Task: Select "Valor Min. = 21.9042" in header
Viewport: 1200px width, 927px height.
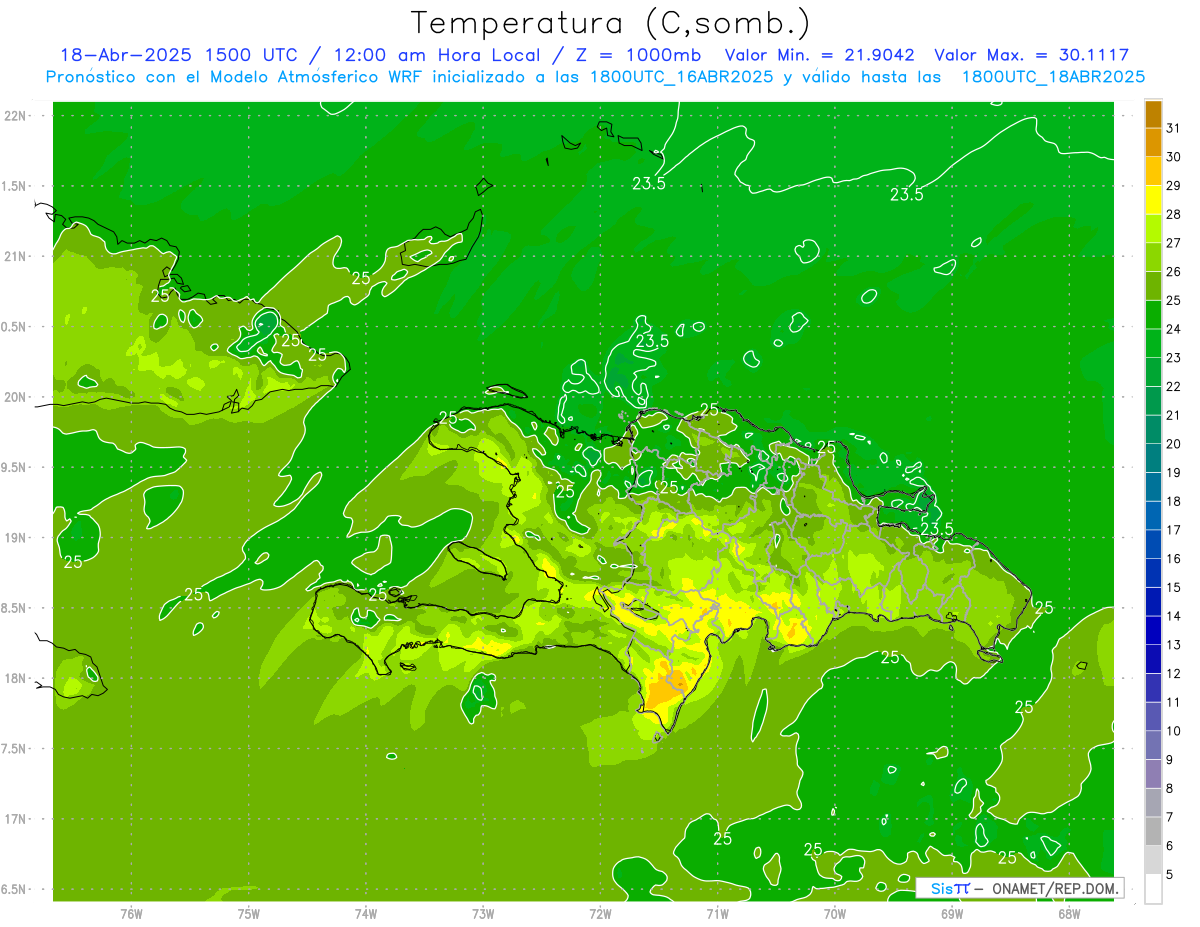Action: (821, 55)
